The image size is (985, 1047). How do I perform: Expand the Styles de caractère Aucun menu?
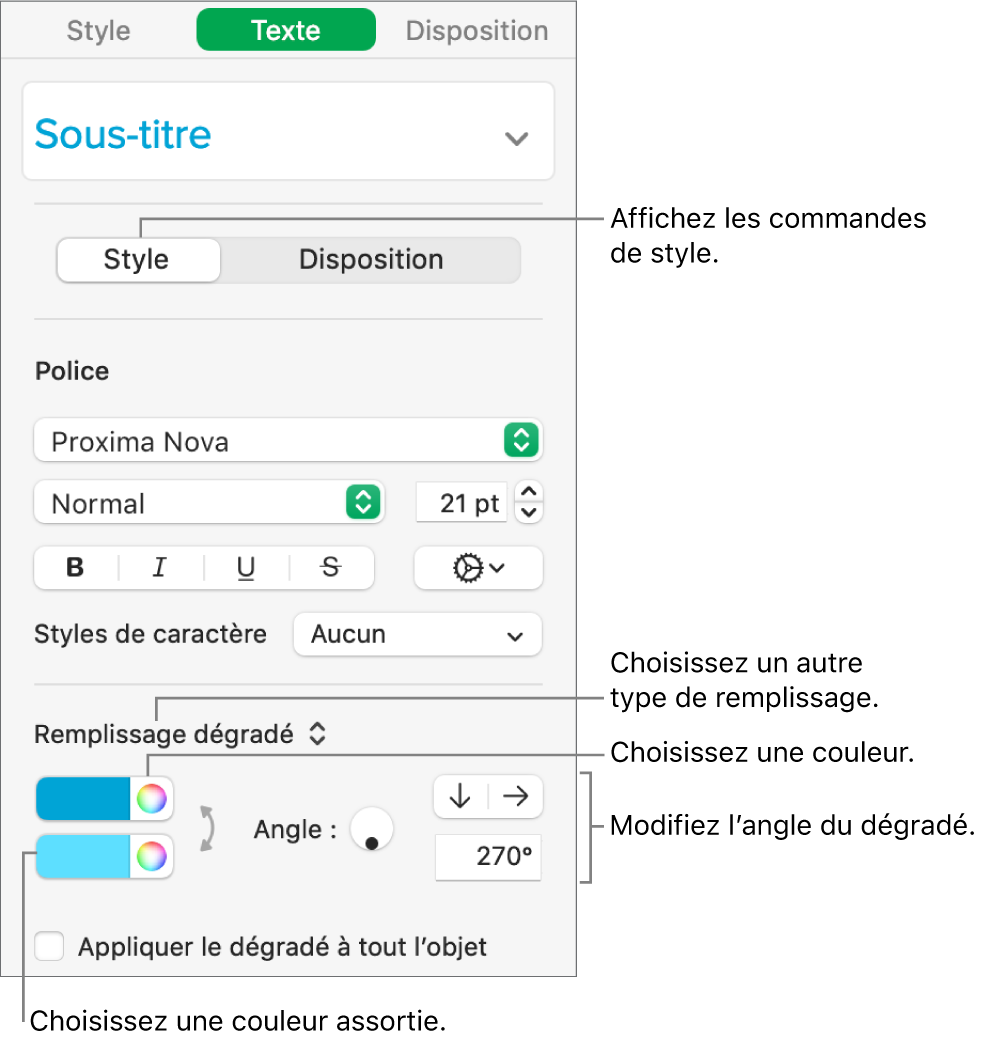417,635
